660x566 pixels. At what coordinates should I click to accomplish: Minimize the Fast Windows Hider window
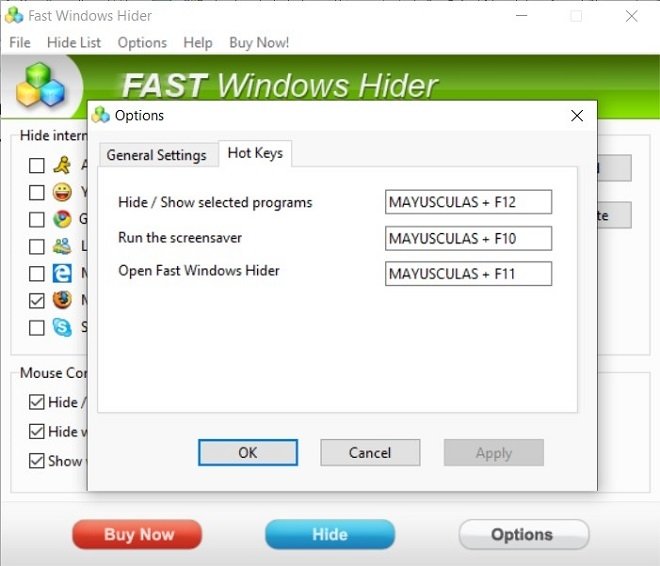point(522,16)
